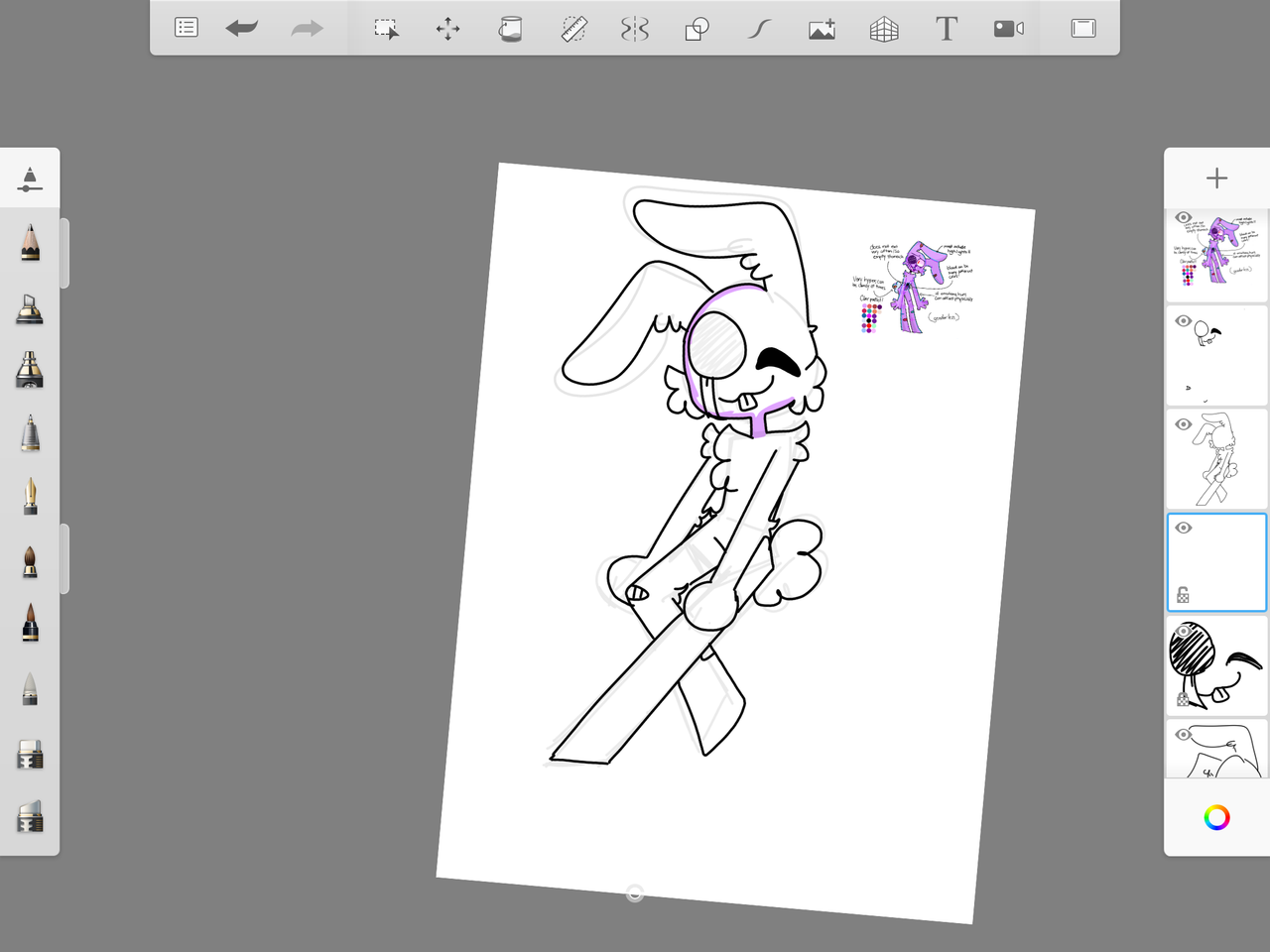Activate the predictive stroke curve tool
Viewport: 1270px width, 952px height.
pos(760,29)
